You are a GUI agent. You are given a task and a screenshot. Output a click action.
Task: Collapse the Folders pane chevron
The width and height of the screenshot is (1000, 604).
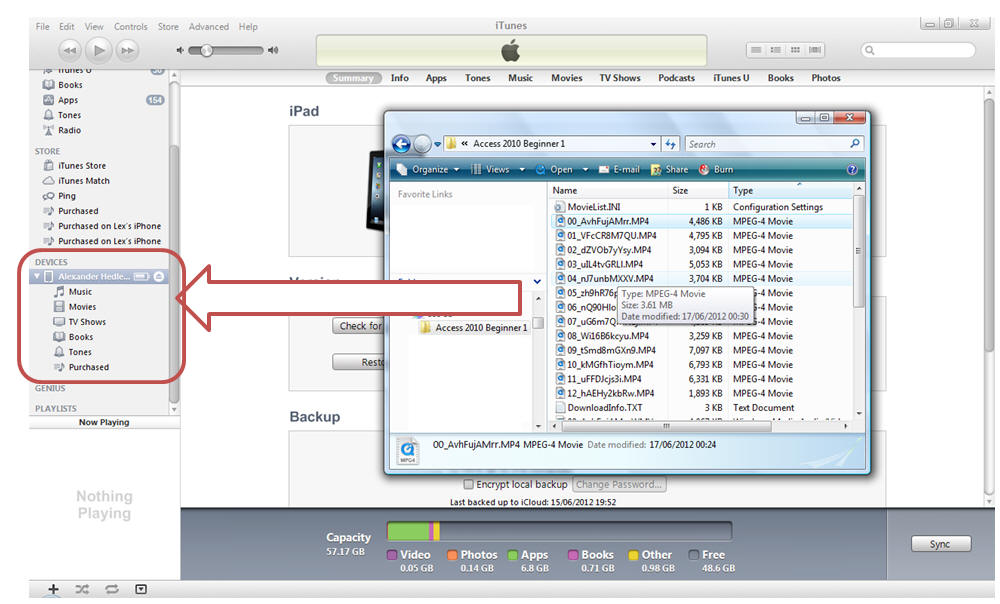pos(538,281)
